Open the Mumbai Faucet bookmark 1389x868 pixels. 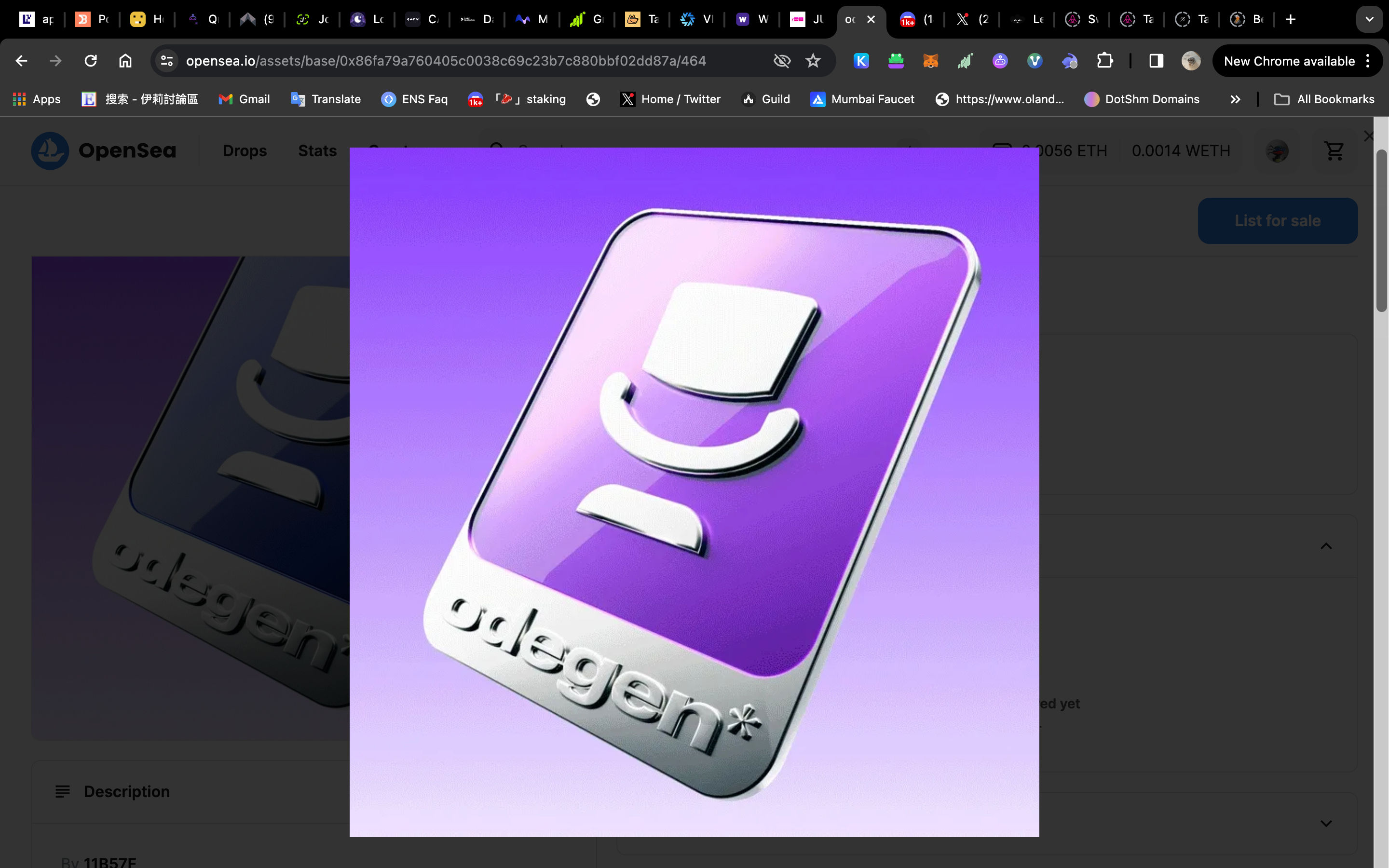tap(862, 99)
